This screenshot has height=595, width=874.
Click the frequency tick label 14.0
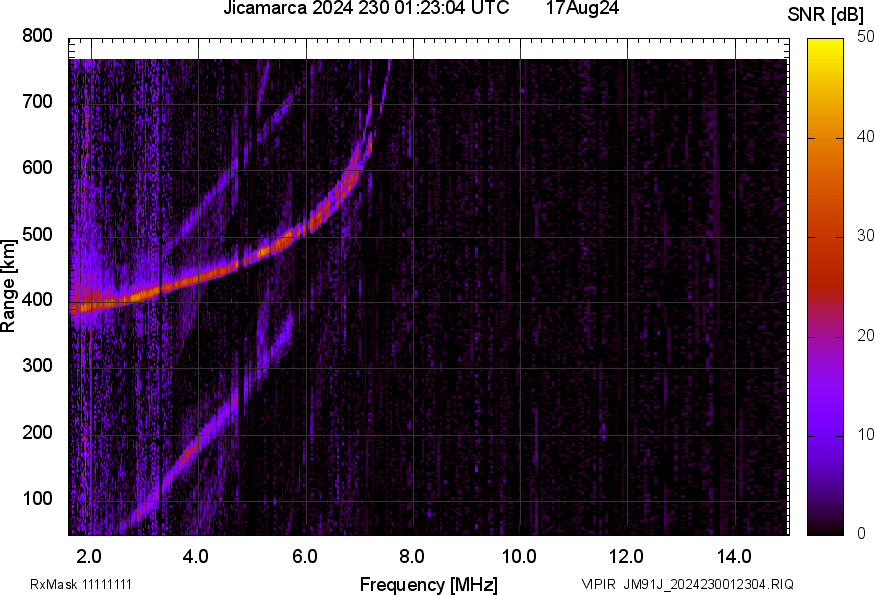click(x=734, y=556)
